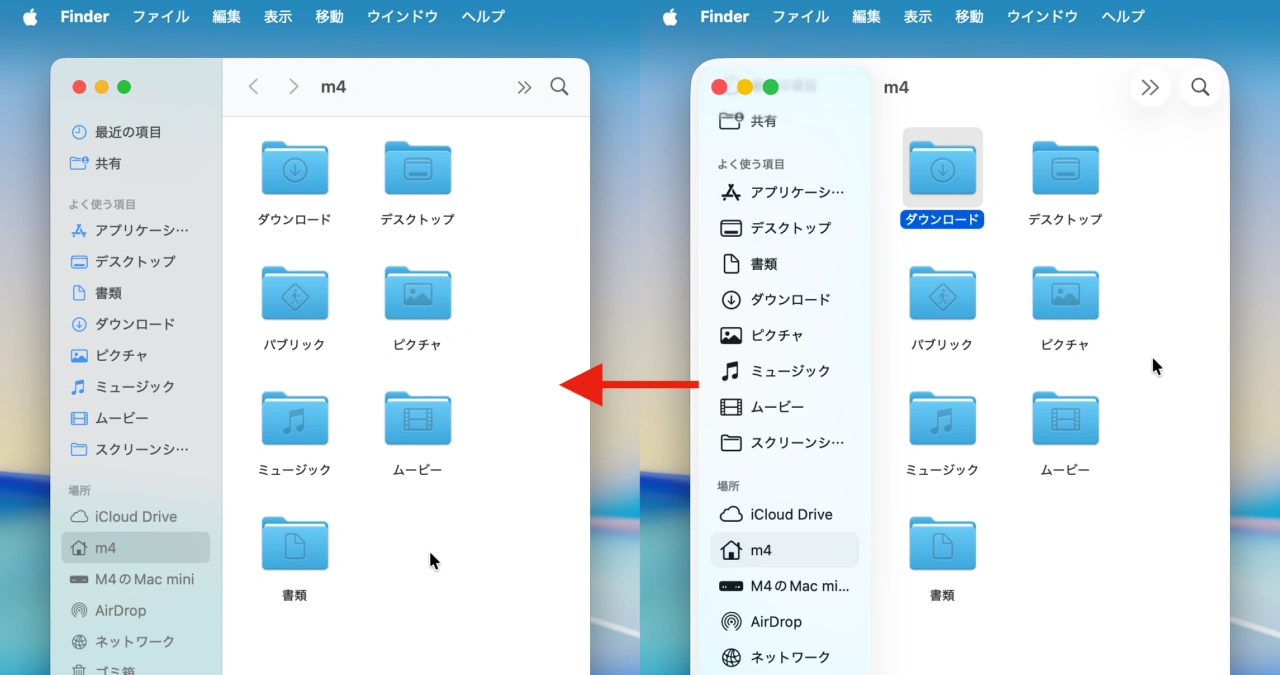The width and height of the screenshot is (1280, 675).
Task: Select the デスクトップ folder icon
Action: (x=417, y=168)
